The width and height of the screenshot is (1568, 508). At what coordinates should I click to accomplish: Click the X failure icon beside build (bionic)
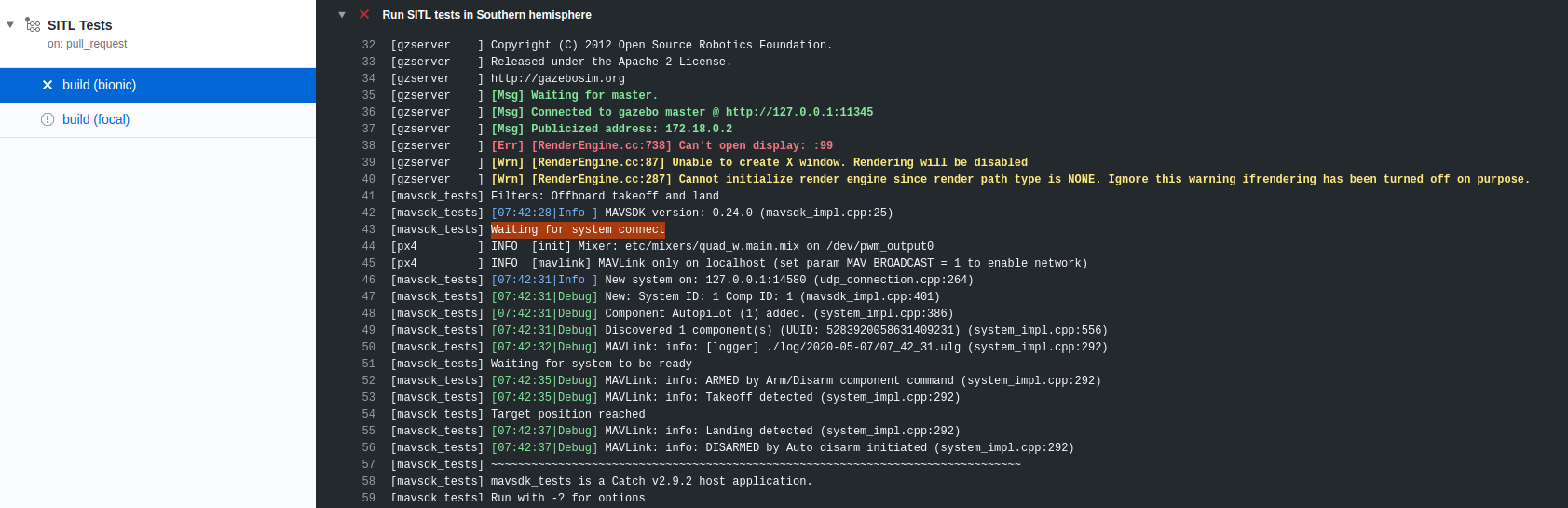tap(48, 85)
